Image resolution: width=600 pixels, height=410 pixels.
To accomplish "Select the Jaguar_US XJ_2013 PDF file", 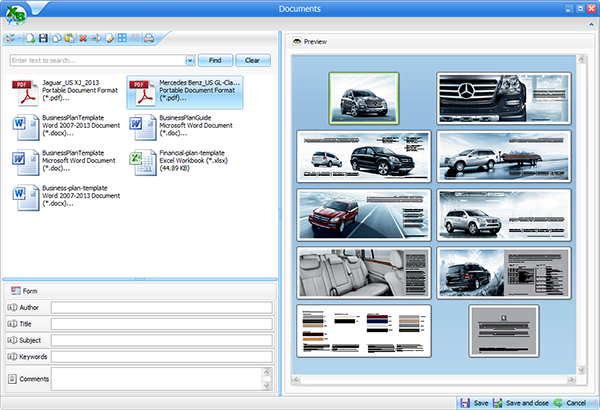I will 62,92.
